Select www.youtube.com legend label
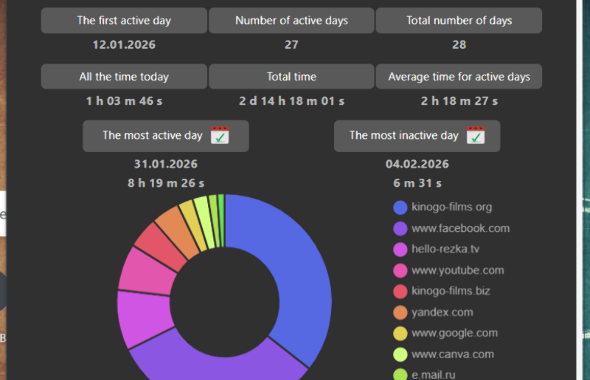 458,271
